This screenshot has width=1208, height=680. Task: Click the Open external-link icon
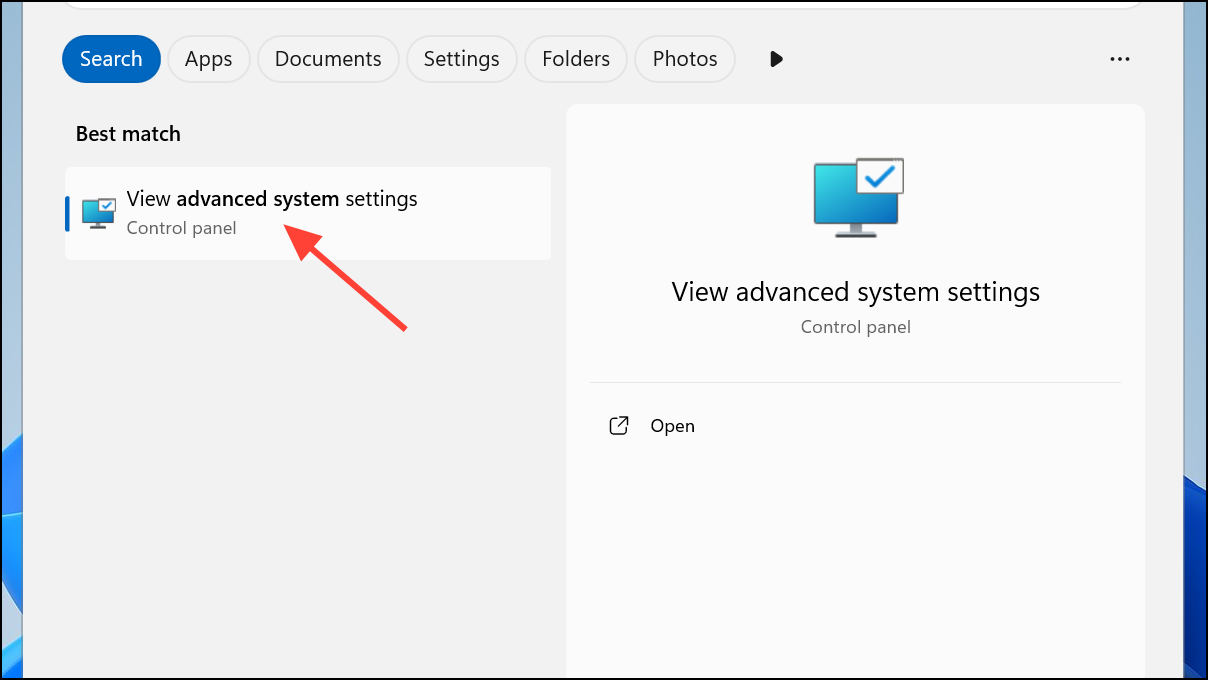pyautogui.click(x=619, y=426)
